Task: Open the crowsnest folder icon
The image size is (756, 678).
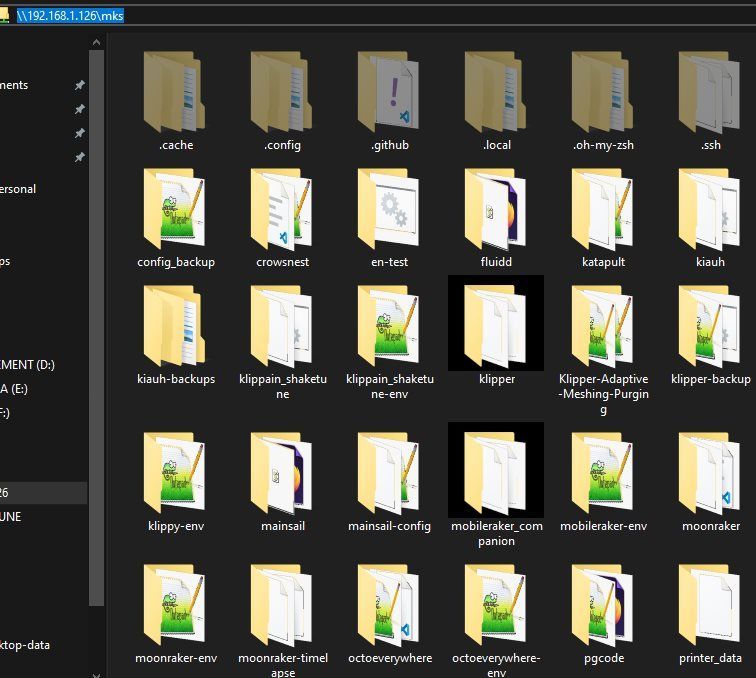Action: pos(282,209)
